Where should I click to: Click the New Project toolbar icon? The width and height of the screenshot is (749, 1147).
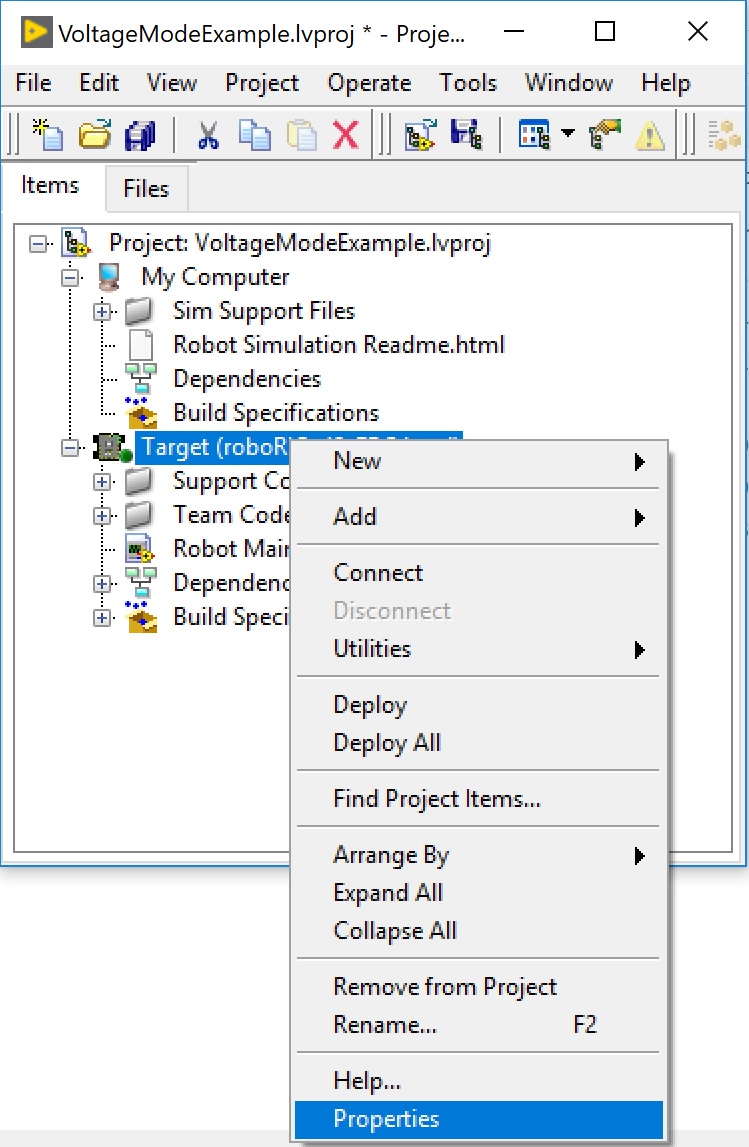[48, 135]
